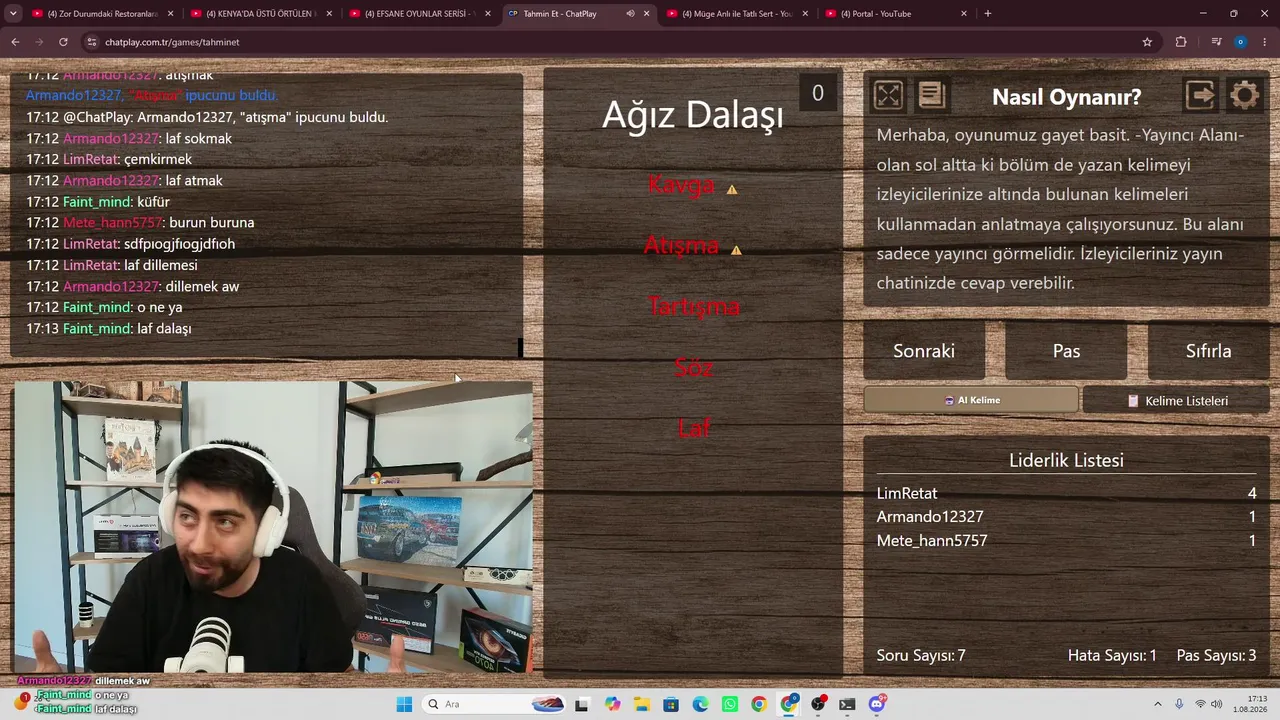Open the terminal app on the taskbar

click(x=847, y=704)
